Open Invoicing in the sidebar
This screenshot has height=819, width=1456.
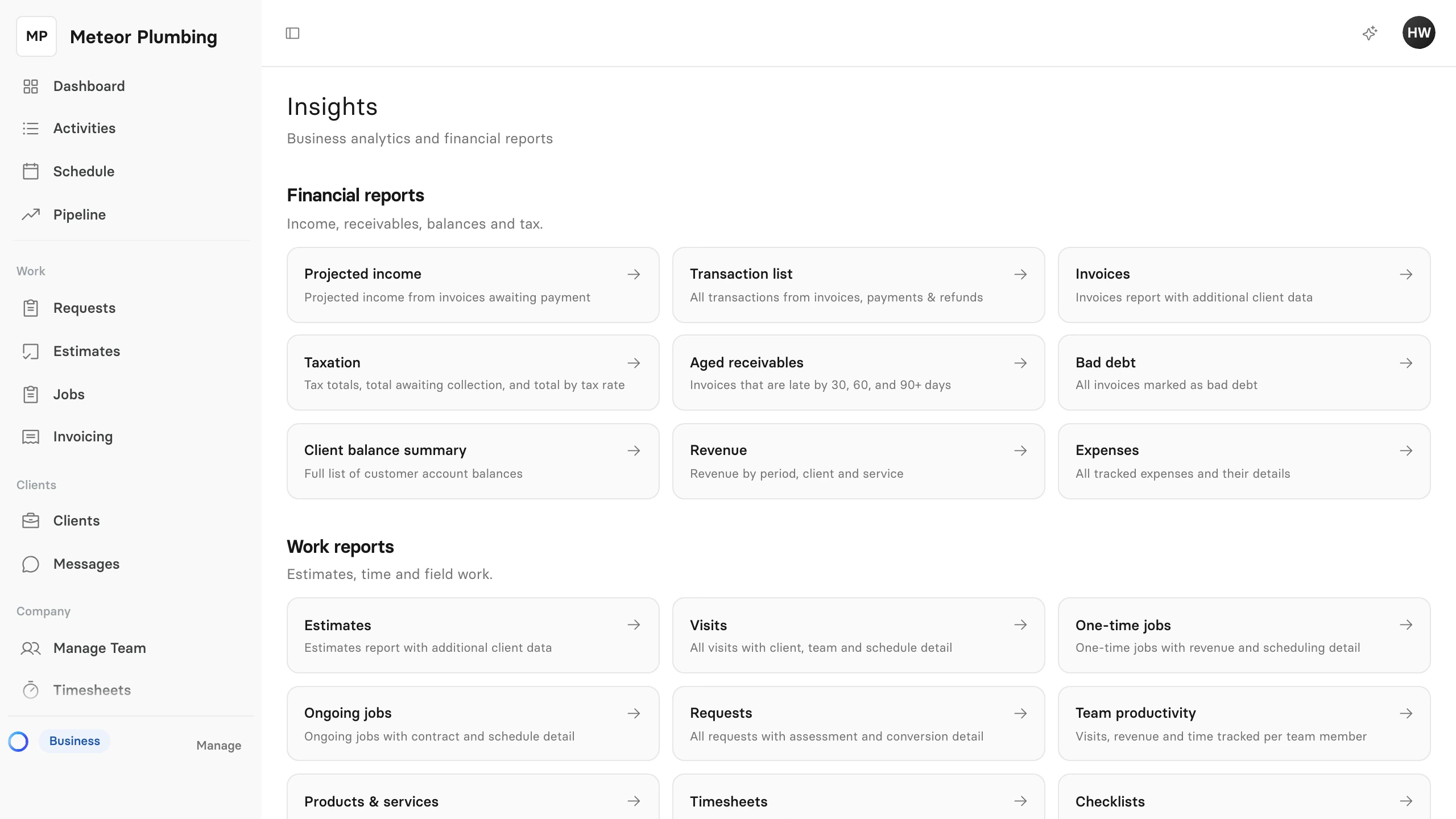[x=131, y=436]
